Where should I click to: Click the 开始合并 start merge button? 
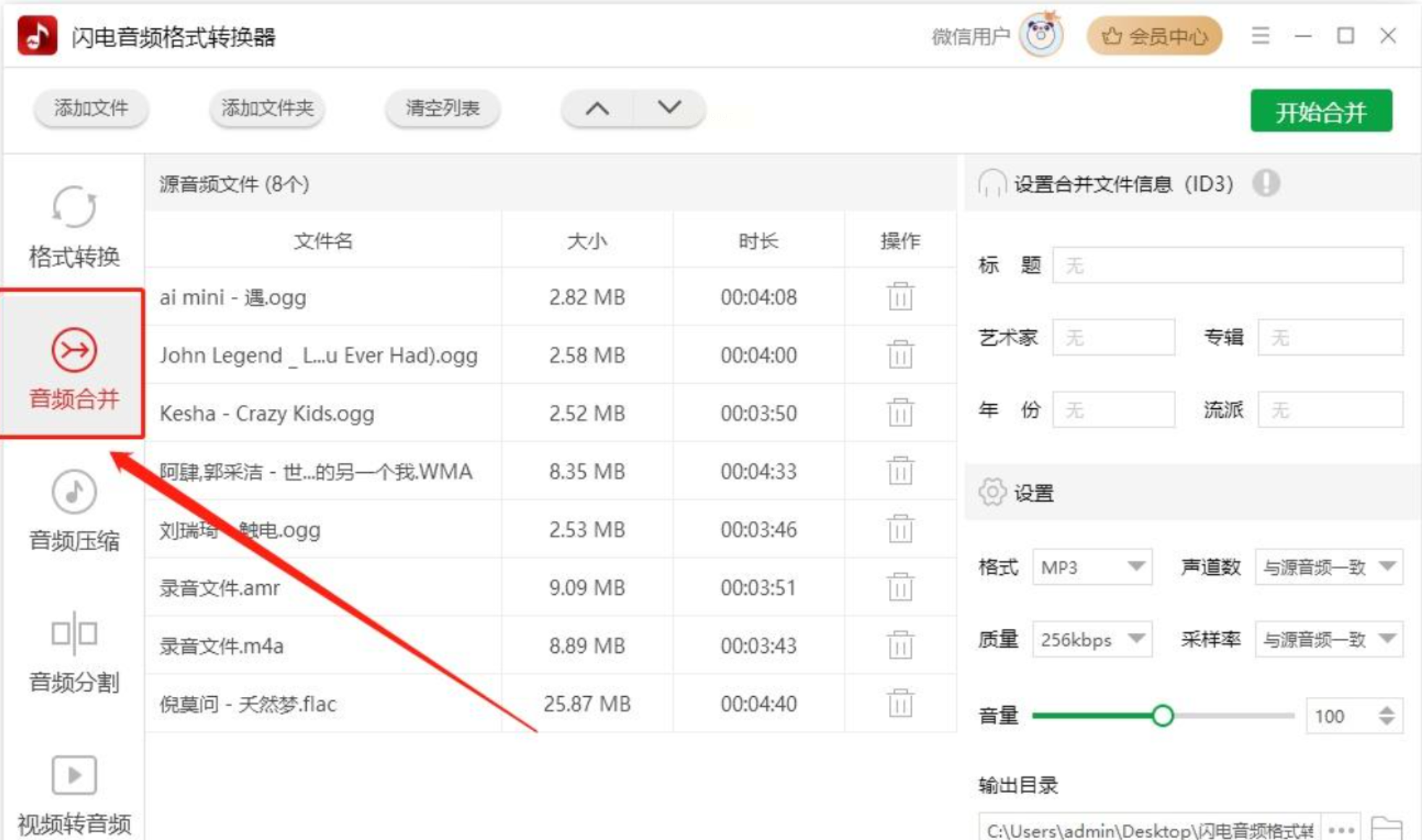1321,111
